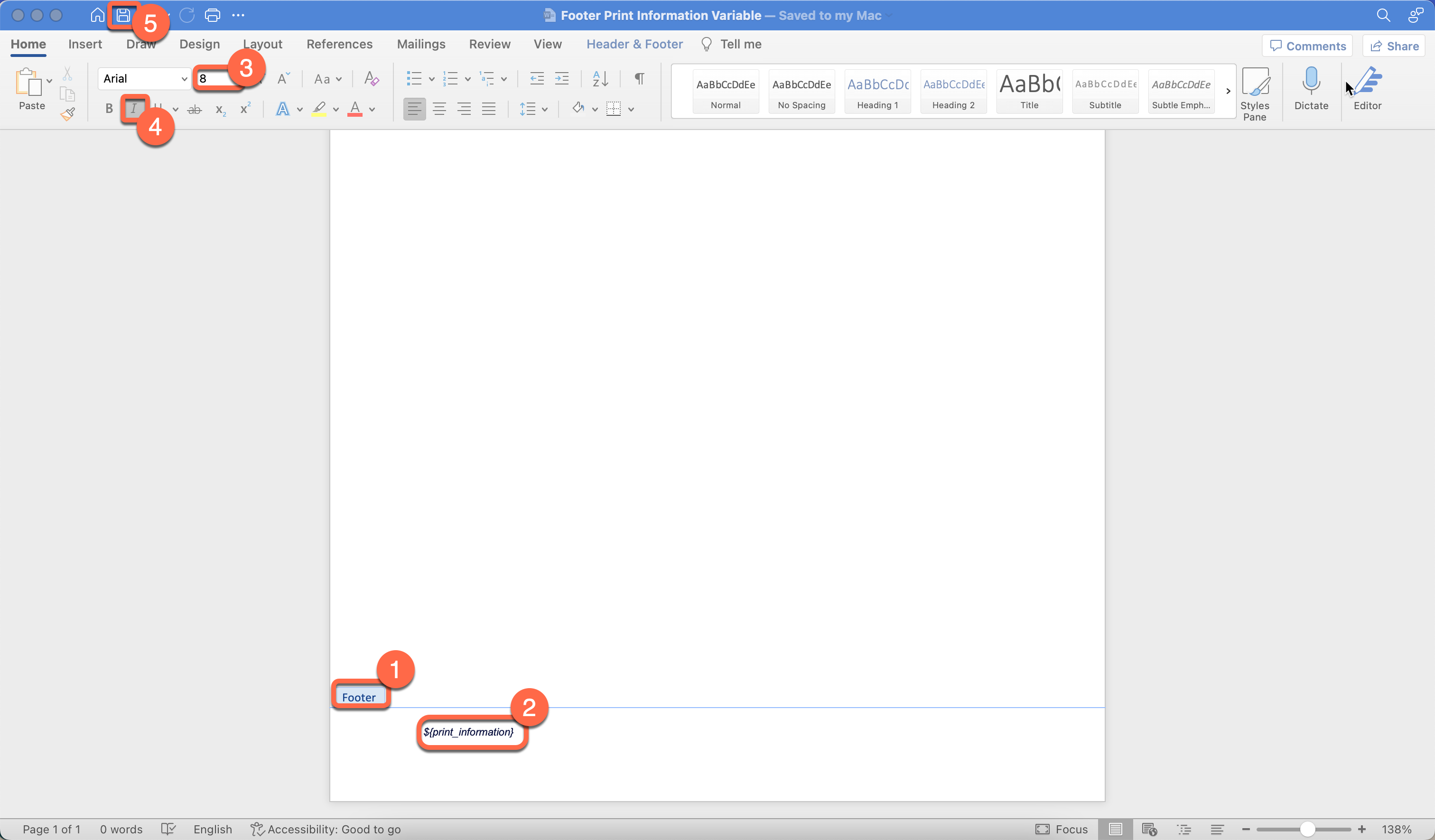Viewport: 1435px width, 840px height.
Task: Expand the Borders dropdown arrow
Action: point(631,109)
